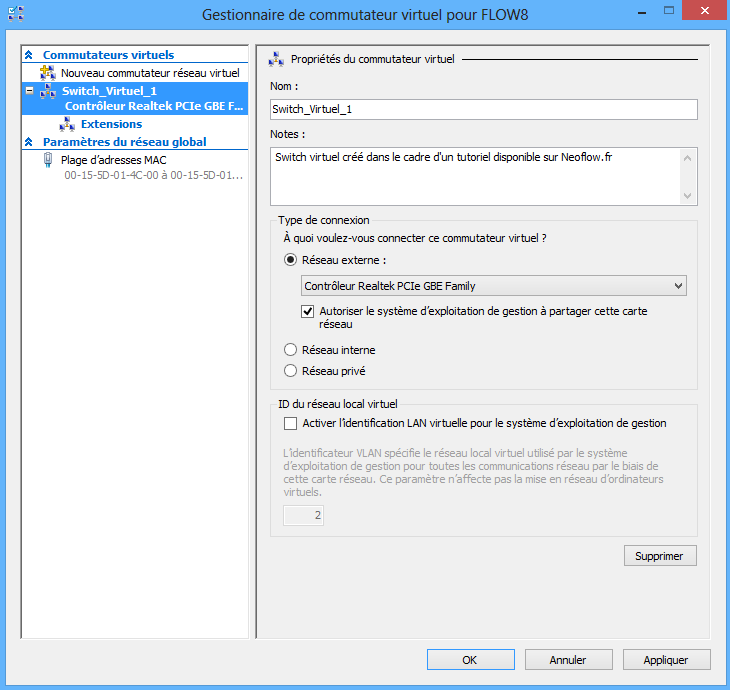Click the Switch_Virtuel_1 switch icon

[47, 91]
